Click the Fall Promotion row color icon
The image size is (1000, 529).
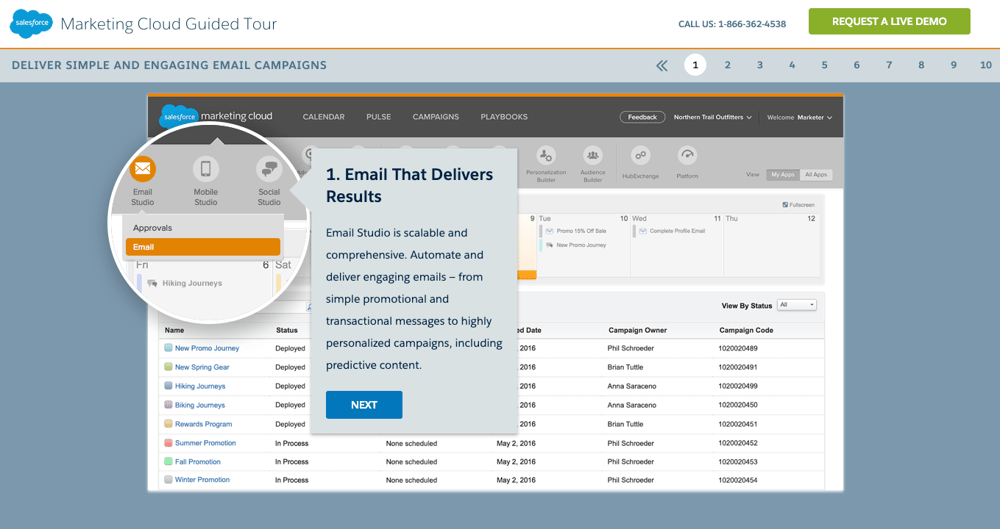[168, 461]
